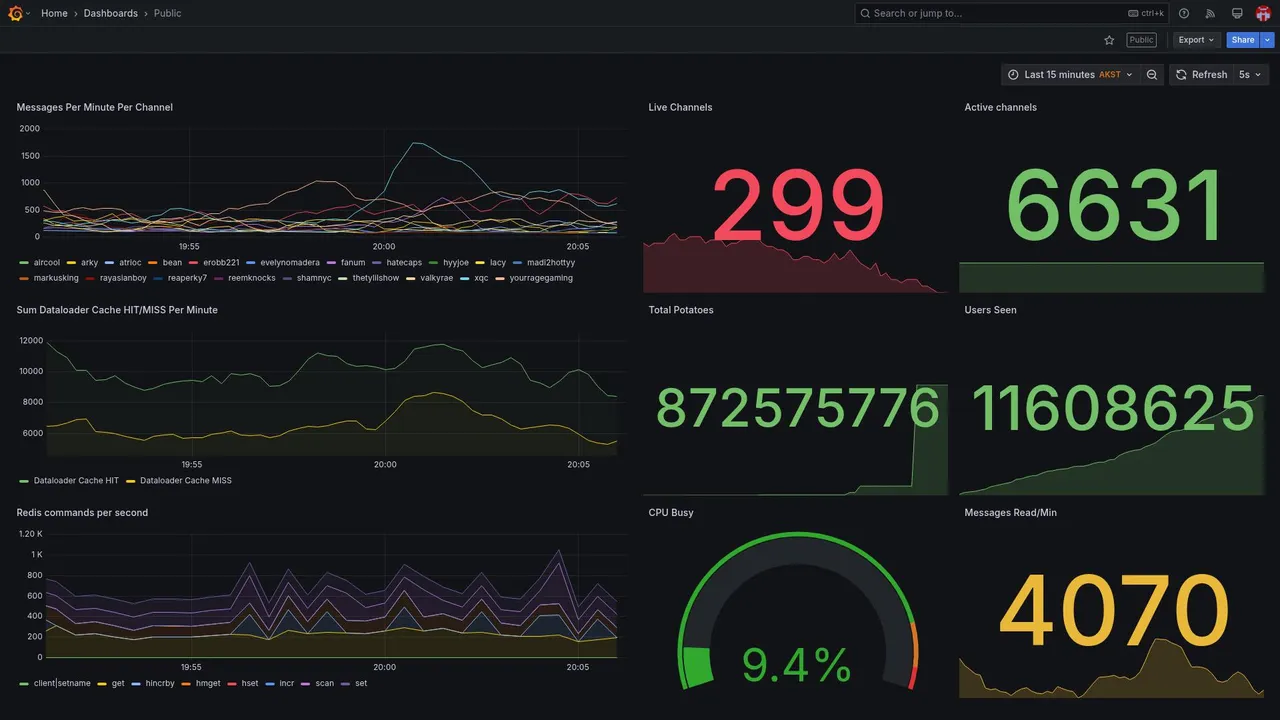The image size is (1280, 720).
Task: Open Dashboards breadcrumb link
Action: (x=111, y=13)
